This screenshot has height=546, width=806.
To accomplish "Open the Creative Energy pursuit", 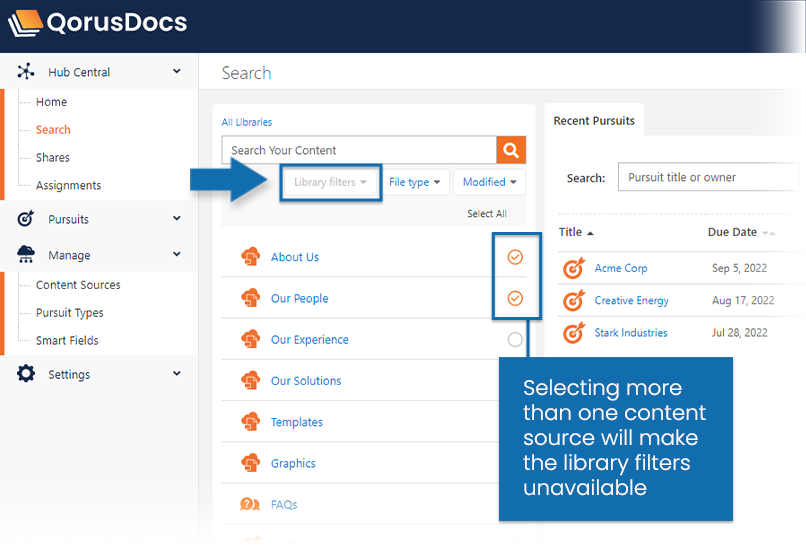I will [631, 300].
